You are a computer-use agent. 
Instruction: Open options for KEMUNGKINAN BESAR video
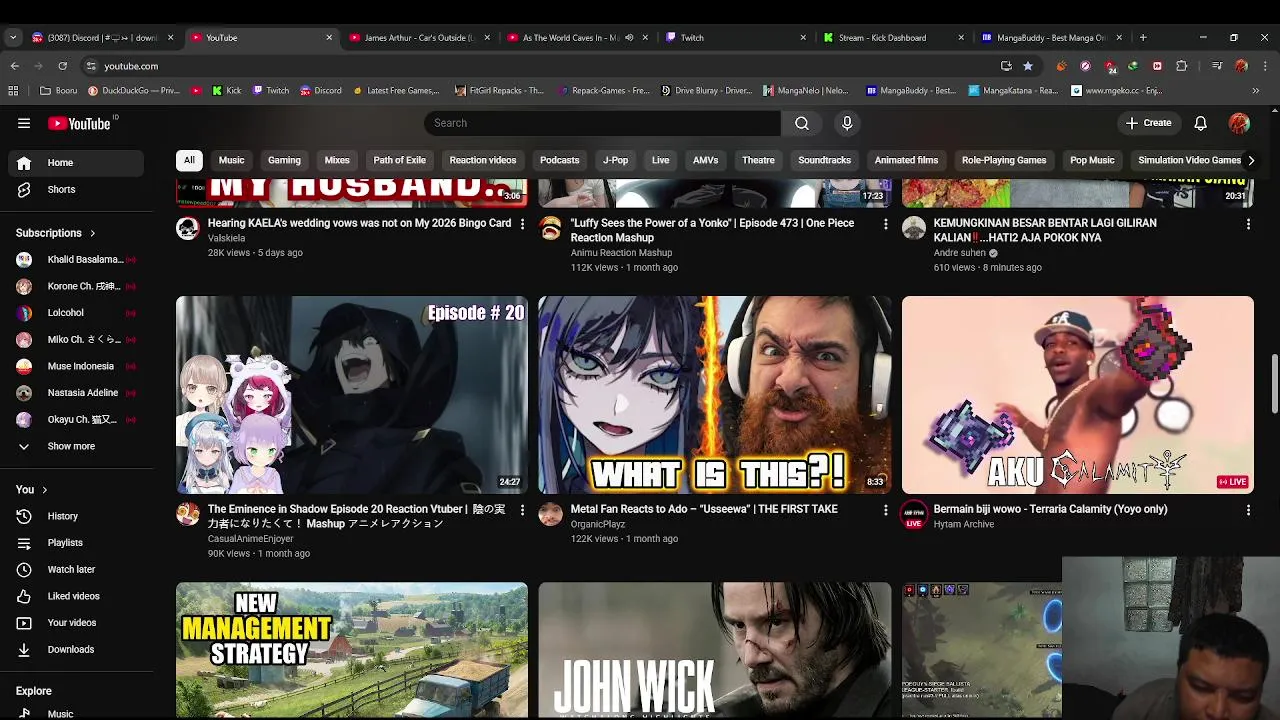coord(1248,224)
